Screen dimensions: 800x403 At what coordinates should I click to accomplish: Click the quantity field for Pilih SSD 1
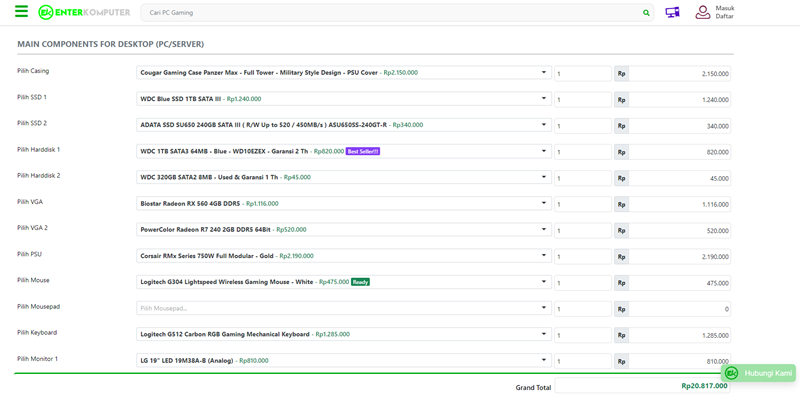click(582, 100)
